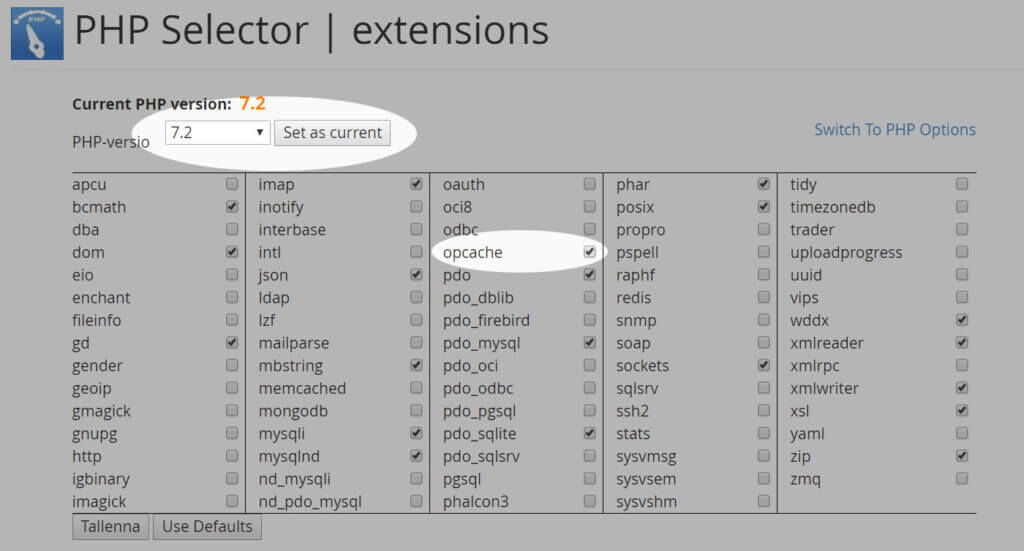Enable the yaml extension checkbox

[x=961, y=433]
